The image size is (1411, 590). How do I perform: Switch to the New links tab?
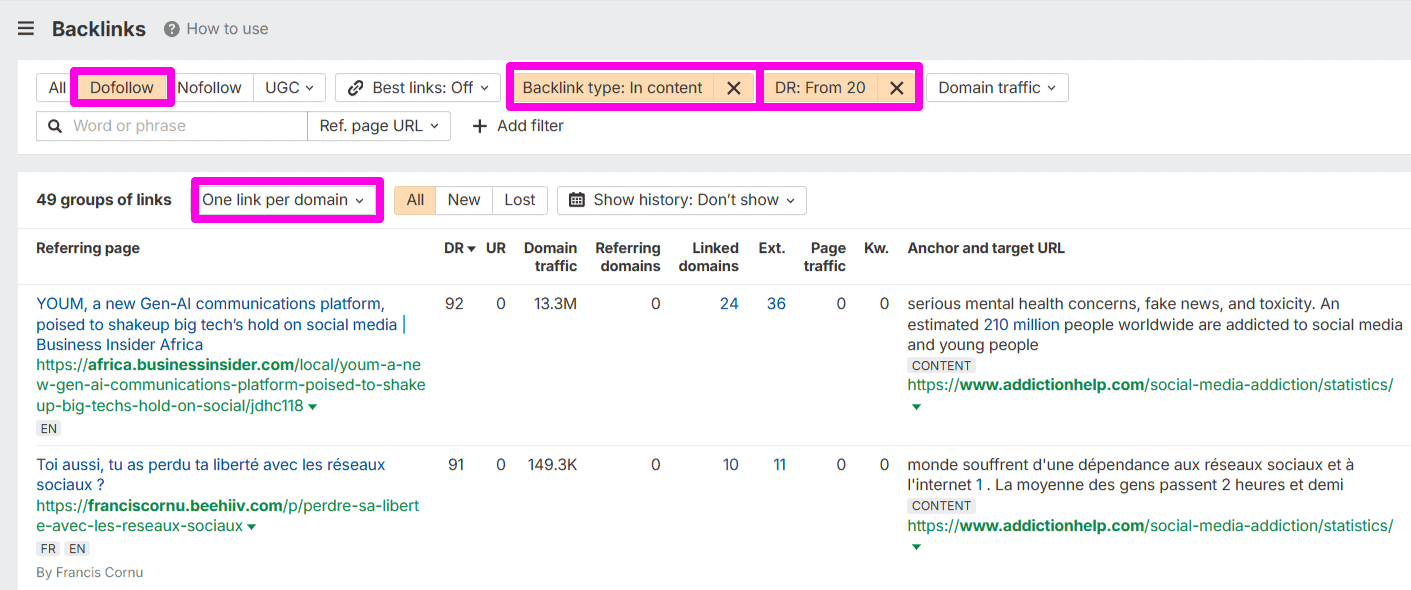[x=463, y=200]
